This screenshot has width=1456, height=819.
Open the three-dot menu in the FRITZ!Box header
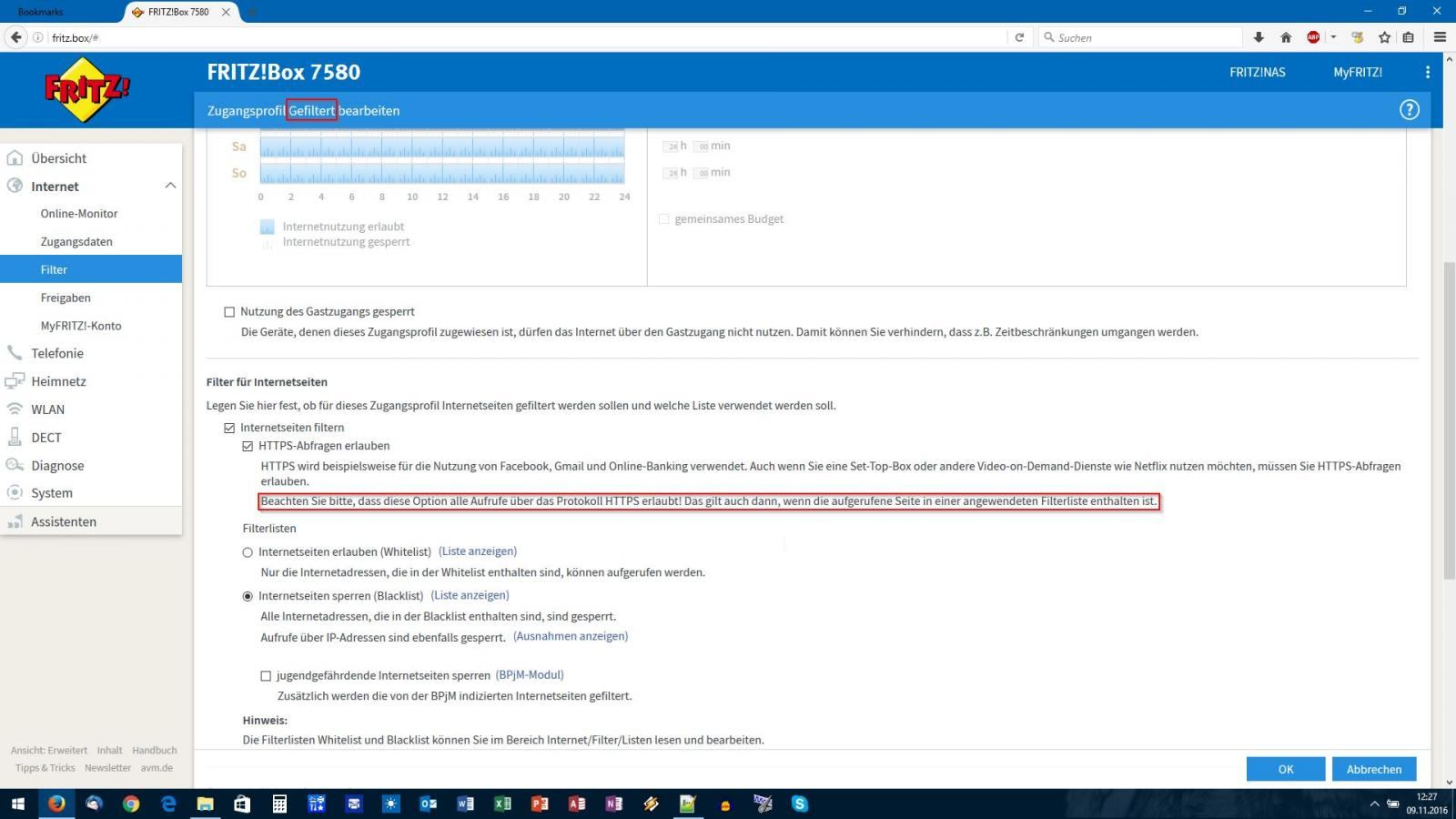coord(1427,72)
